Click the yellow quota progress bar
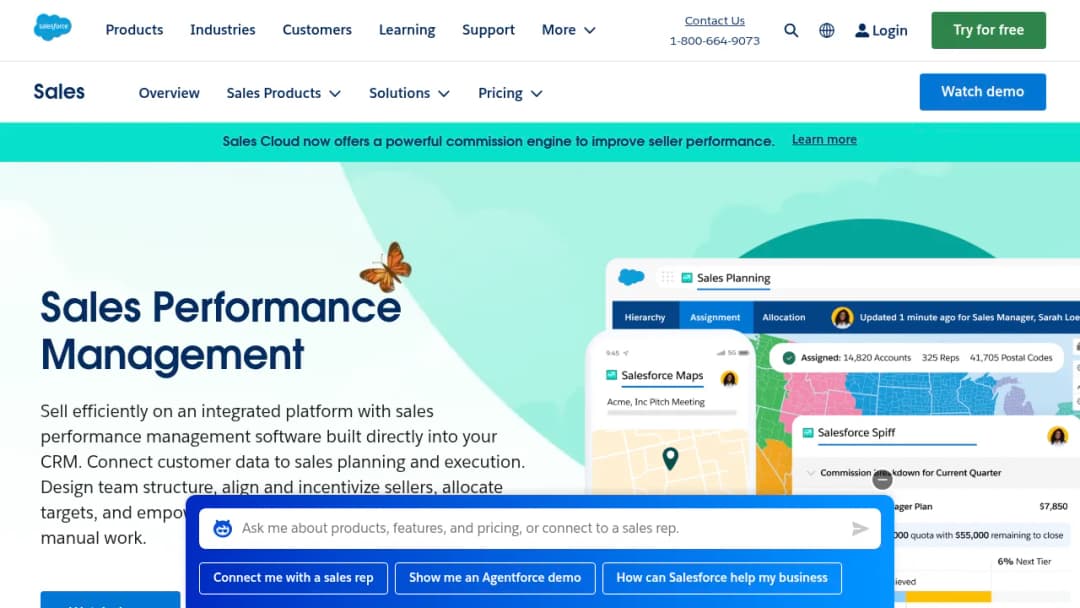1080x608 pixels. [948, 596]
